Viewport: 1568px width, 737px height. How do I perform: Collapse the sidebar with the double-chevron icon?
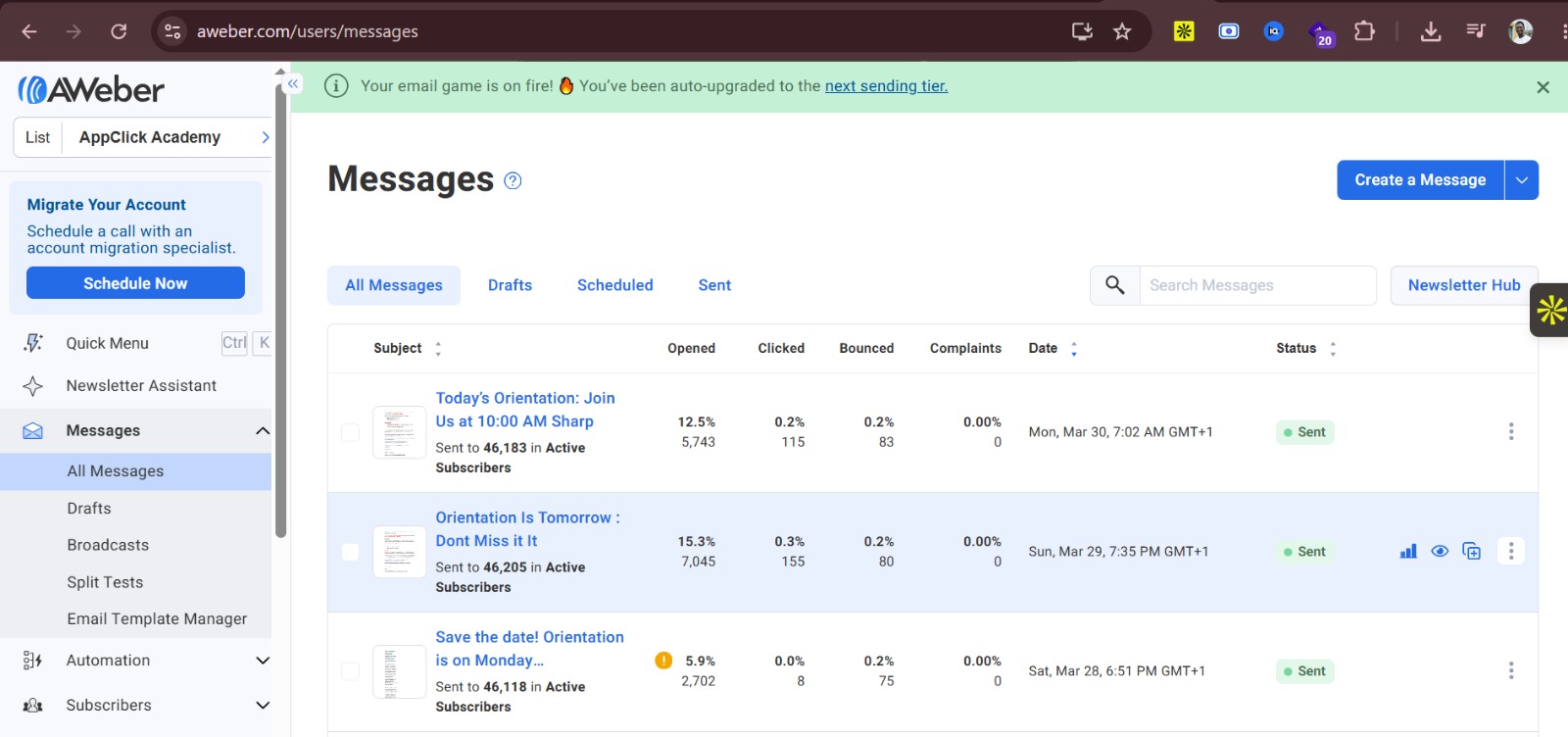pyautogui.click(x=293, y=84)
